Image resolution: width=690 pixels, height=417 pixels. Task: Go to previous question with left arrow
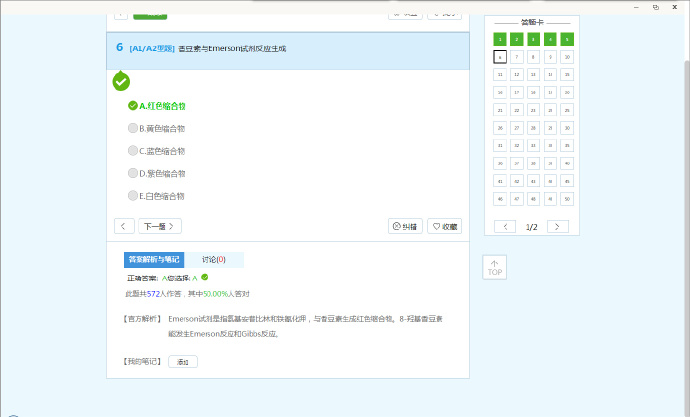point(124,226)
